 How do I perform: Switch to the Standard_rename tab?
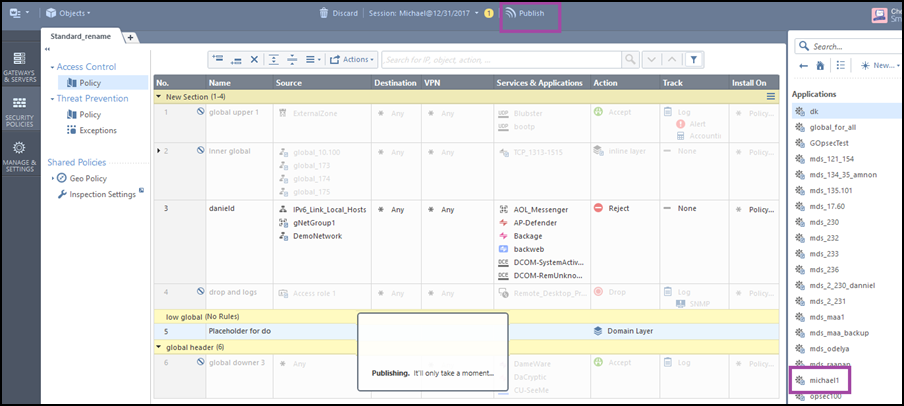pyautogui.click(x=83, y=36)
